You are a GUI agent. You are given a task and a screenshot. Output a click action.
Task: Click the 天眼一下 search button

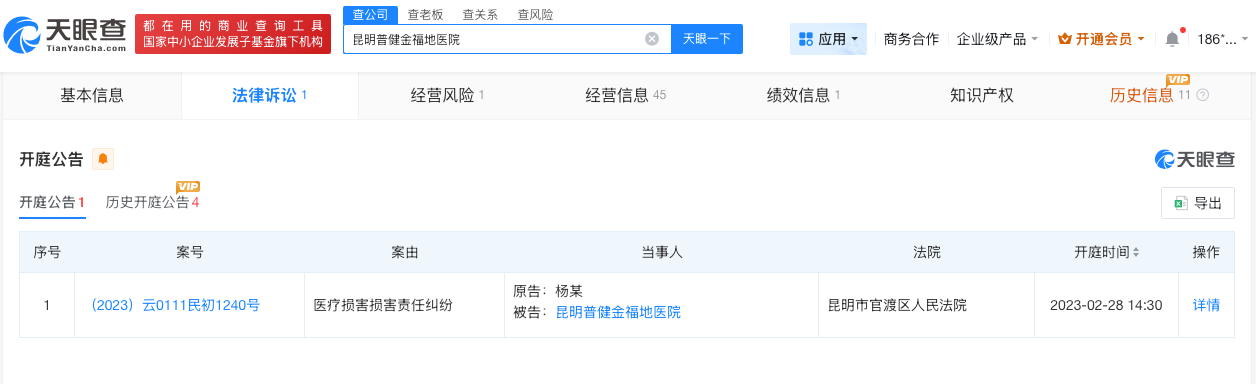tap(707, 39)
